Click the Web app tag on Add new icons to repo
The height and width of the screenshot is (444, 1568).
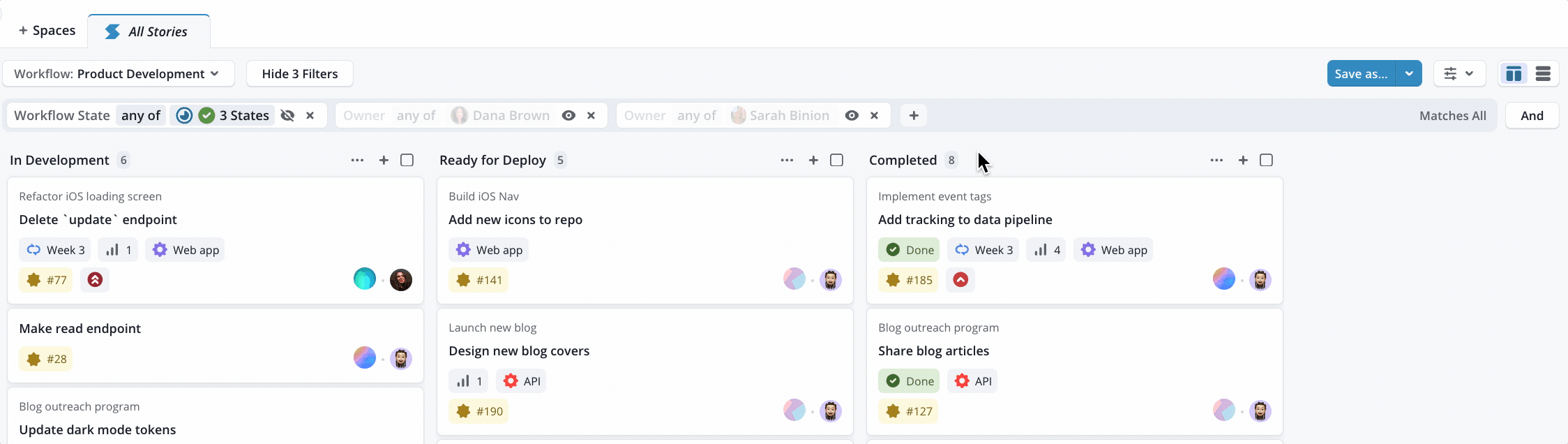[x=488, y=250]
